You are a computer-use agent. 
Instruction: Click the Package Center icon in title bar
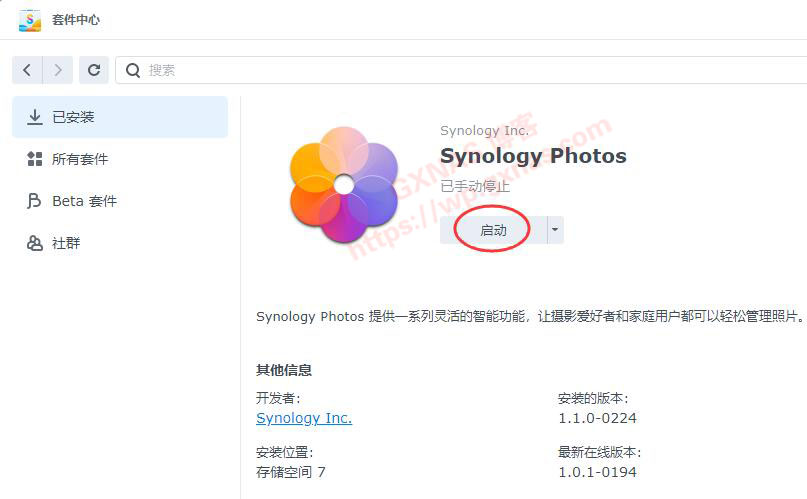tap(30, 19)
